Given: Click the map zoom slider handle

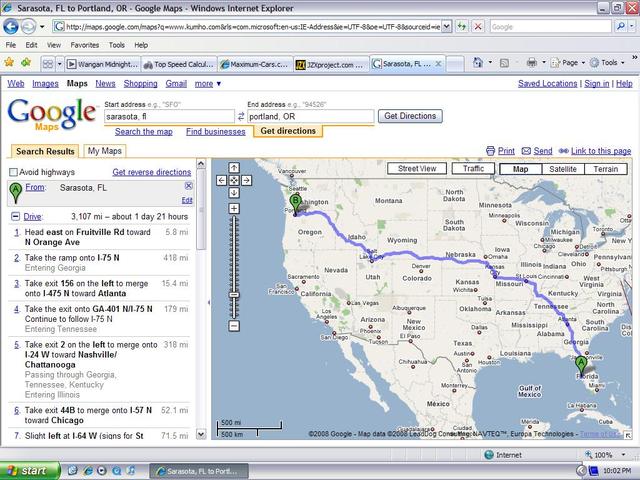Looking at the screenshot, I should tap(234, 295).
